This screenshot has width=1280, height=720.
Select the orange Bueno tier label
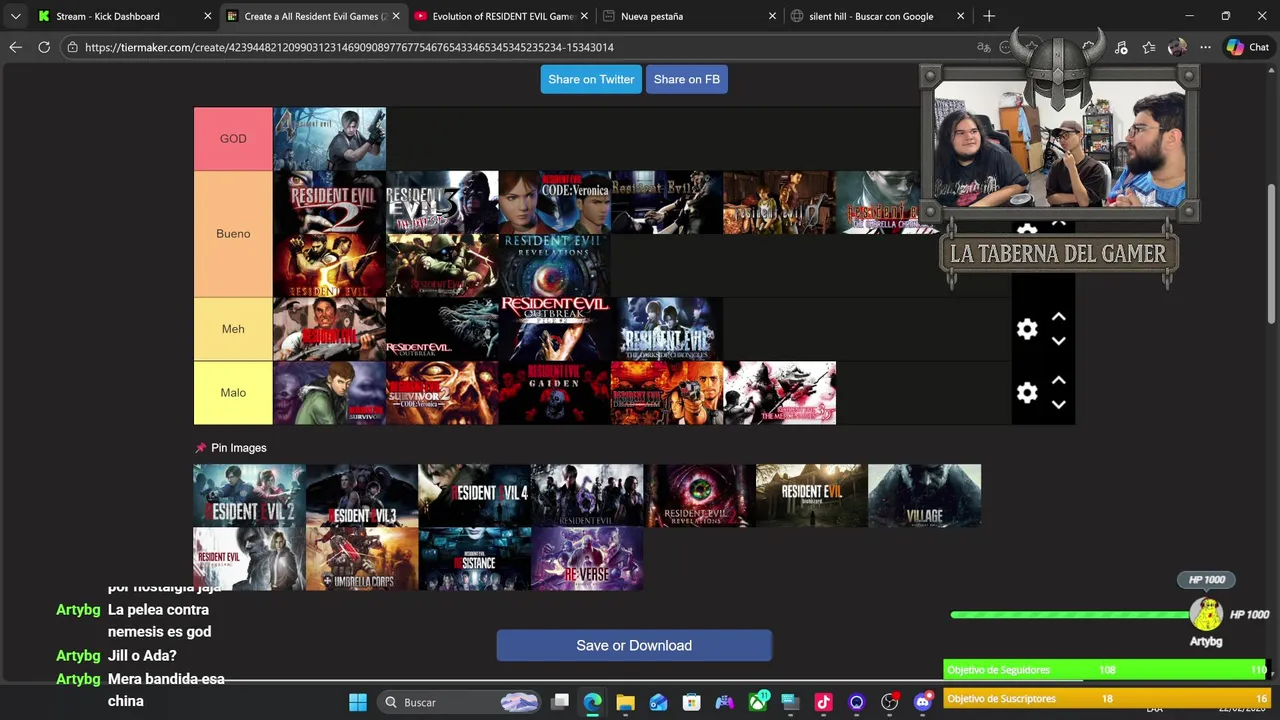tap(233, 234)
